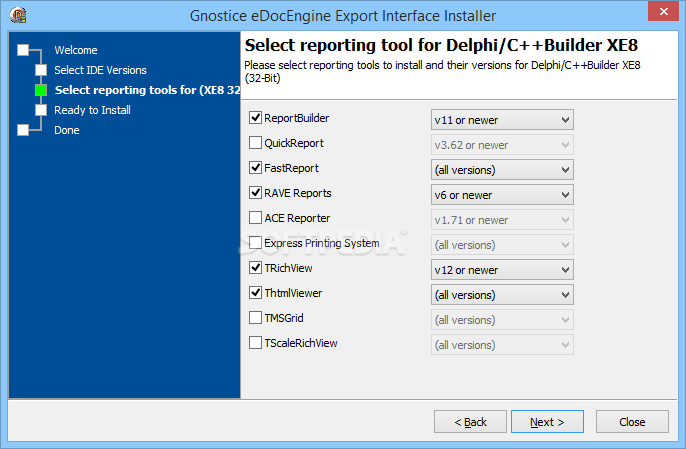The image size is (686, 449).
Task: Select the Select IDE Versions step
Action: [100, 70]
